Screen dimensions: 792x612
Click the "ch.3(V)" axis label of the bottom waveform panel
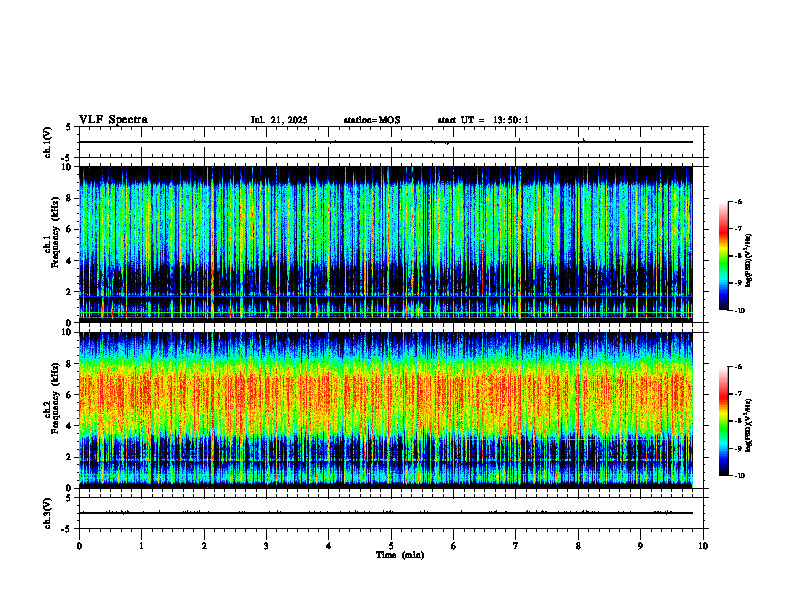(47, 513)
